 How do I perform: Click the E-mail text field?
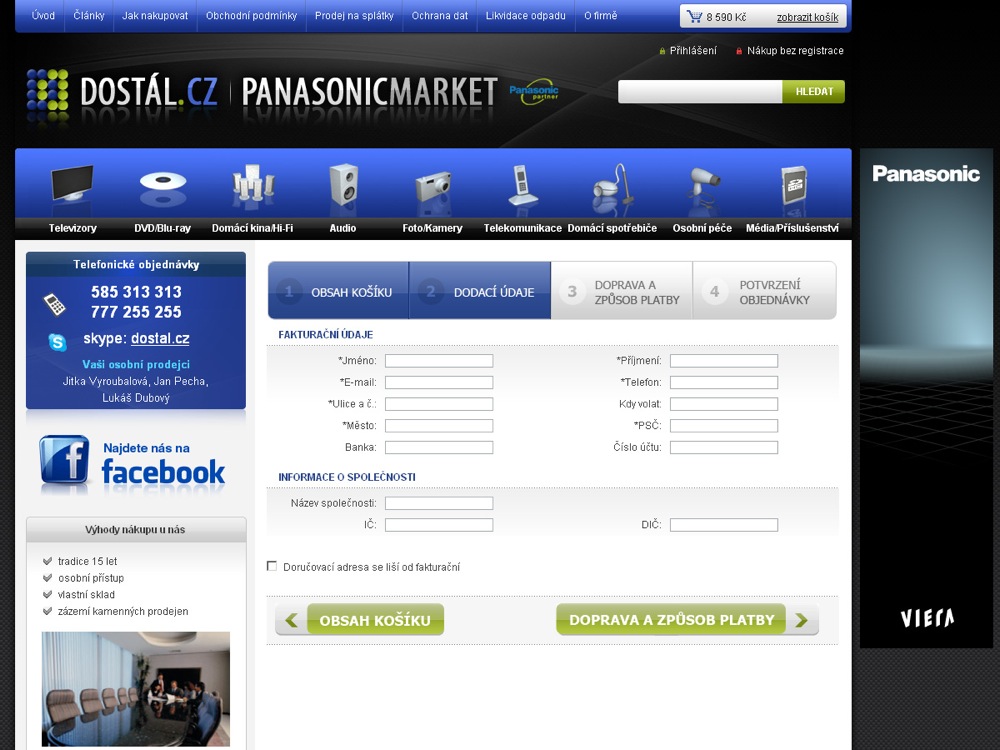[439, 383]
